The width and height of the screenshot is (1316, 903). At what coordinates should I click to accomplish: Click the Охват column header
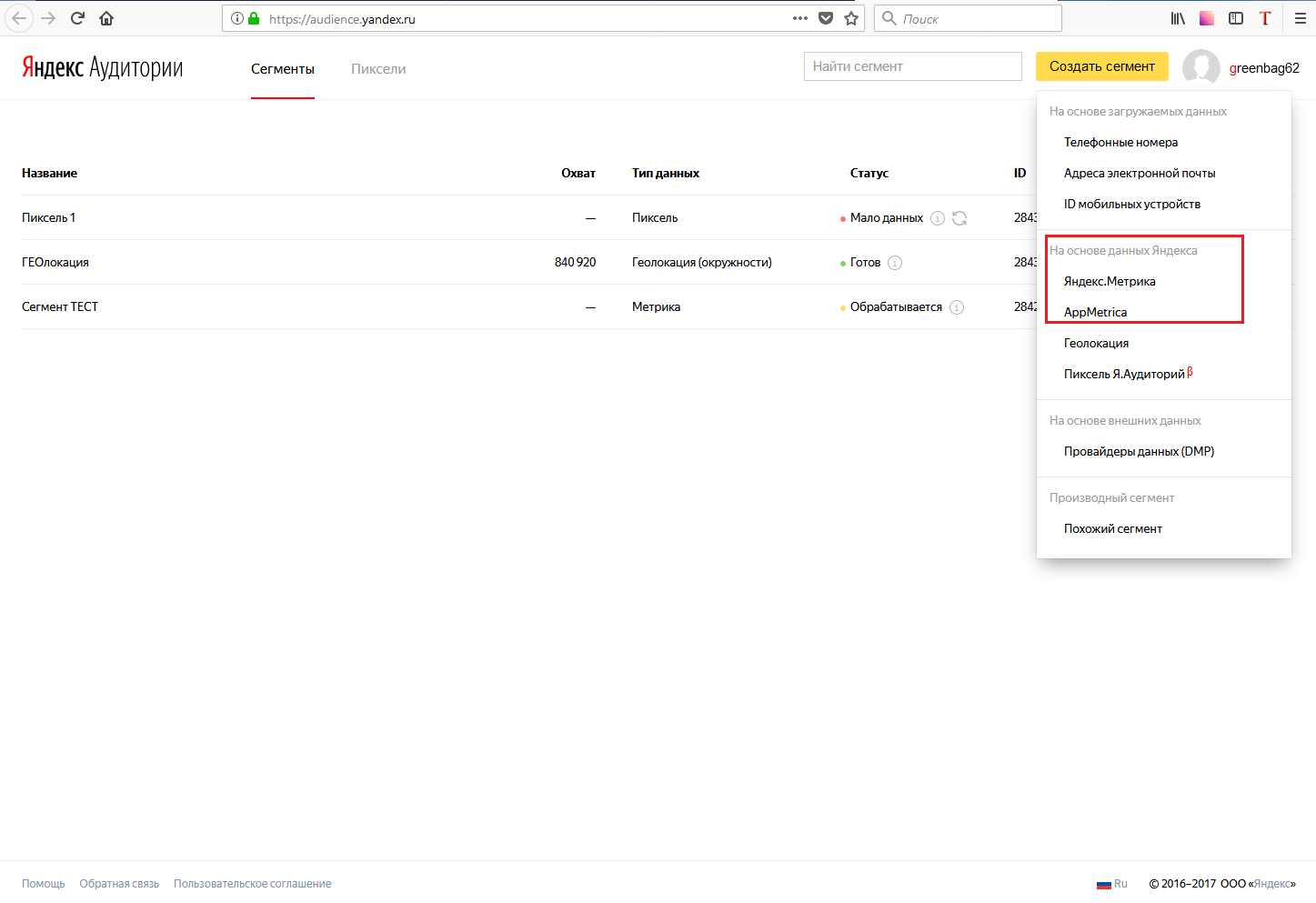578,174
